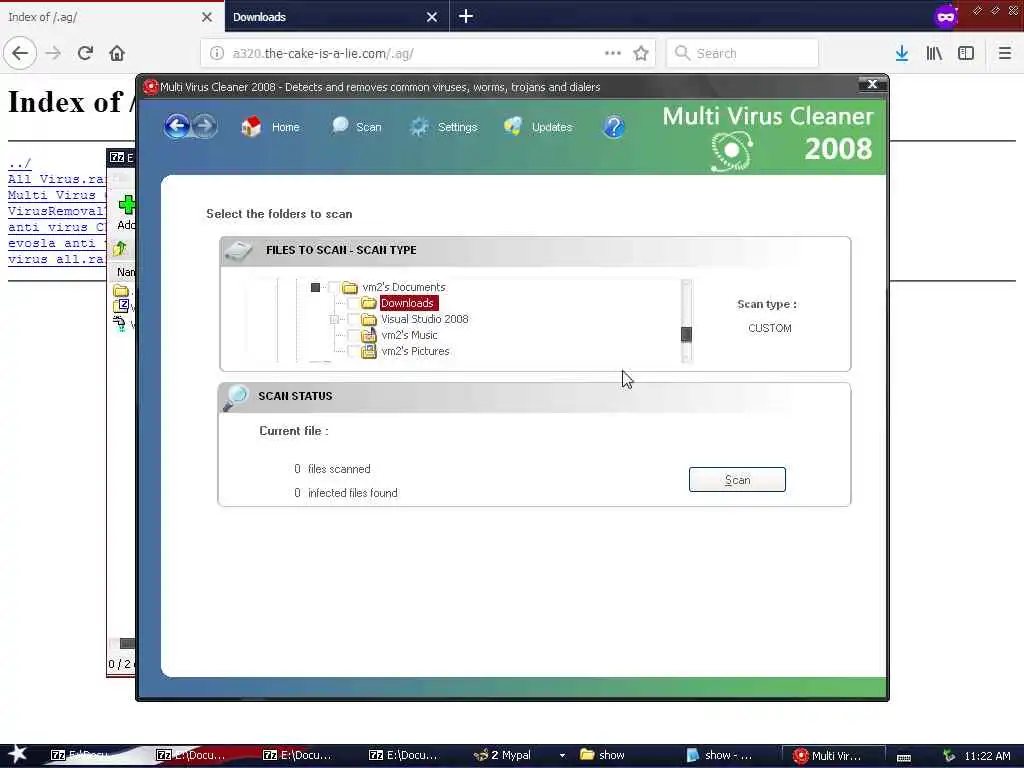Open the Scan menu item in the cleaner toolbar
This screenshot has height=768, width=1024.
[x=357, y=127]
